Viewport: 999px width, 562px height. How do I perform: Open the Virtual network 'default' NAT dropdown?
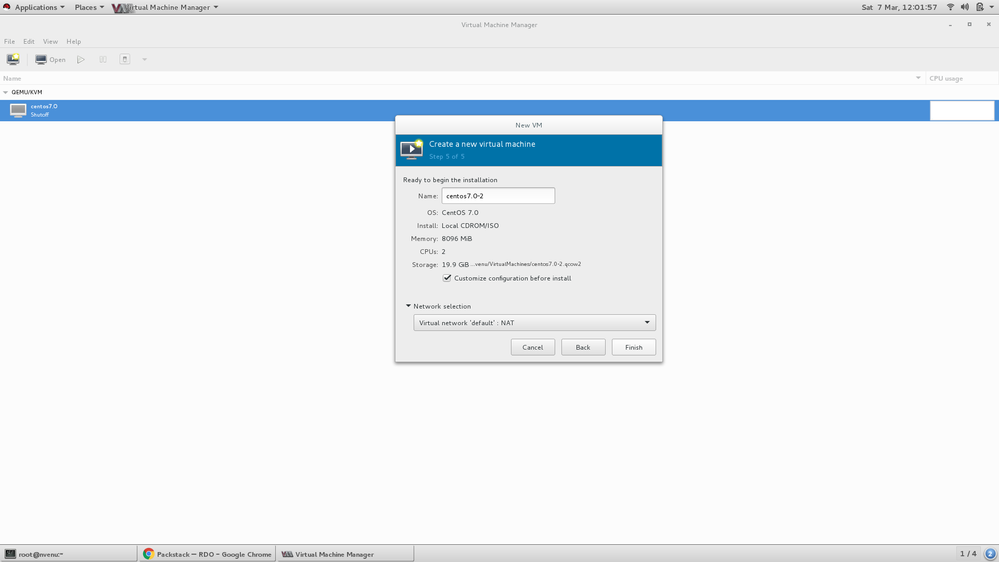pos(534,323)
